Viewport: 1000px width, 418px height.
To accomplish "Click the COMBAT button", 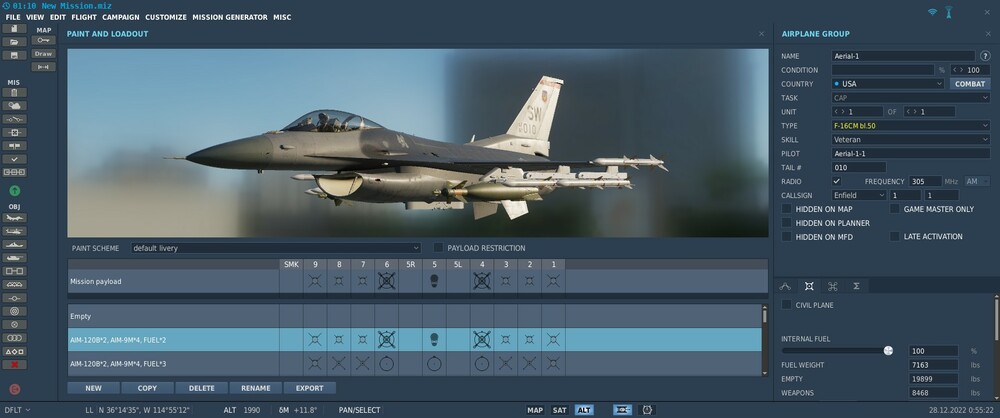I will point(970,84).
